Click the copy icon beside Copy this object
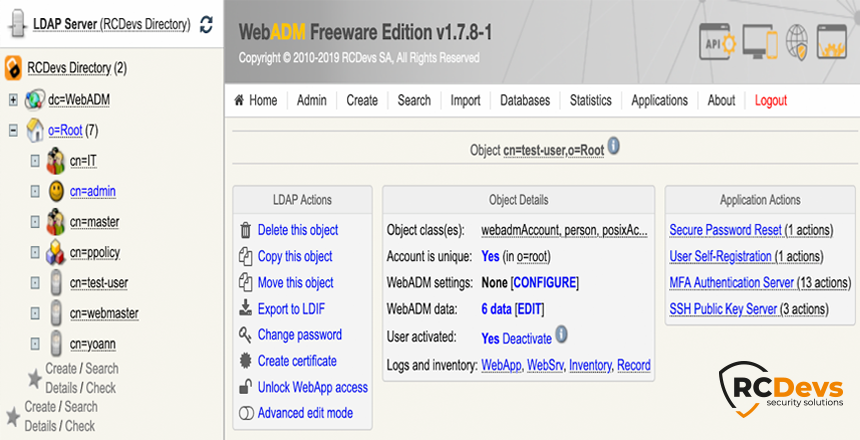Viewport: 860px width, 440px height. point(245,256)
